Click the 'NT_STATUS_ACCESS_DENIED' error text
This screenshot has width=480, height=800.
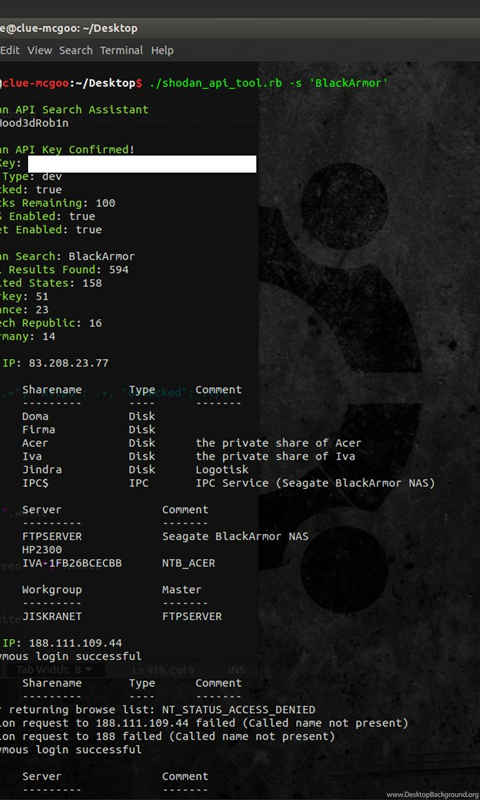(239, 710)
